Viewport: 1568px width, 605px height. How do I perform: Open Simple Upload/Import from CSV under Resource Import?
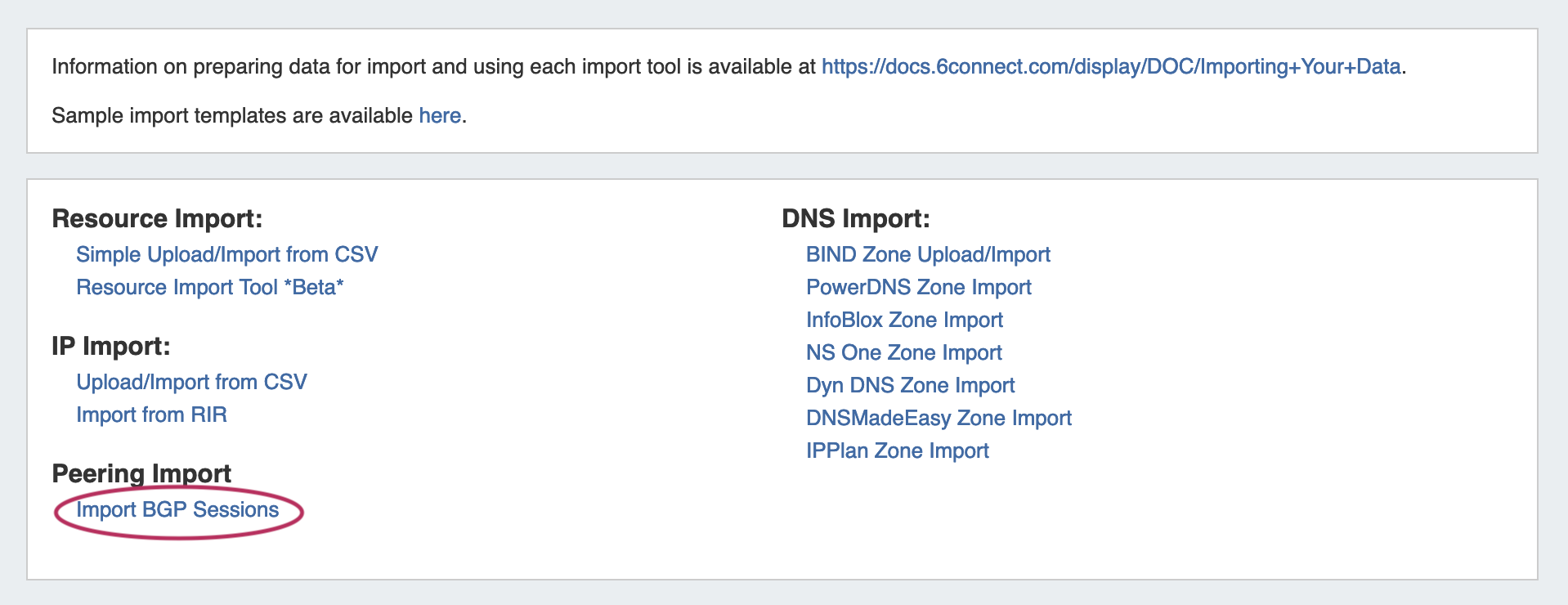pos(226,254)
